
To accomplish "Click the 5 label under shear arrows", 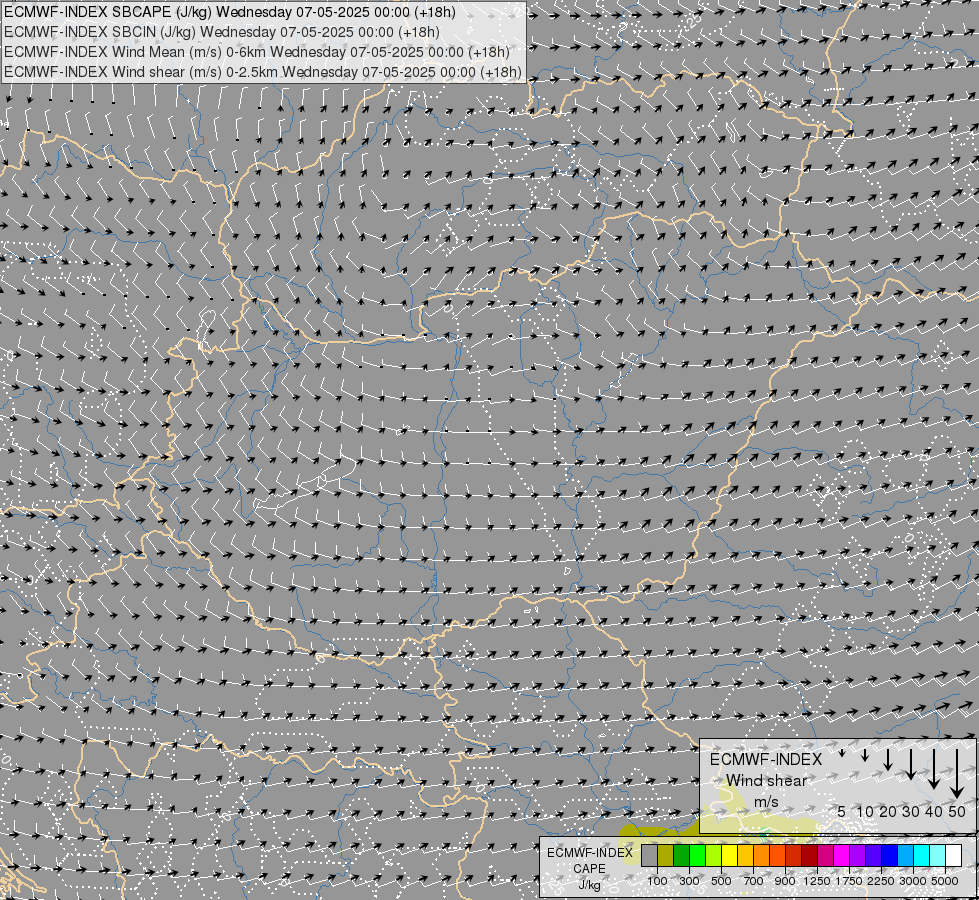I will point(842,811).
